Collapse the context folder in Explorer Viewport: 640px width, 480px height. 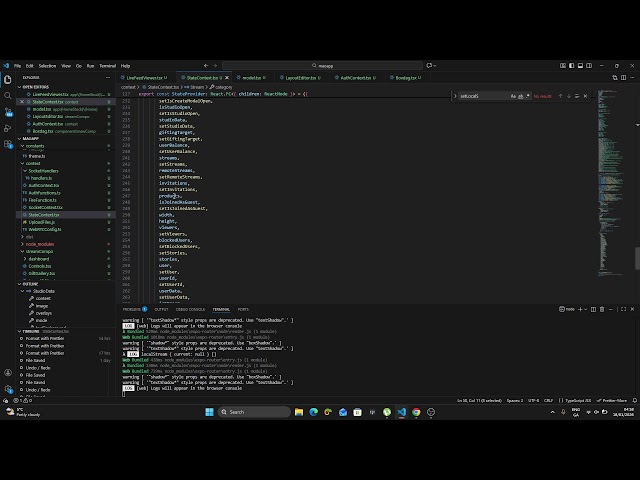tap(33, 163)
